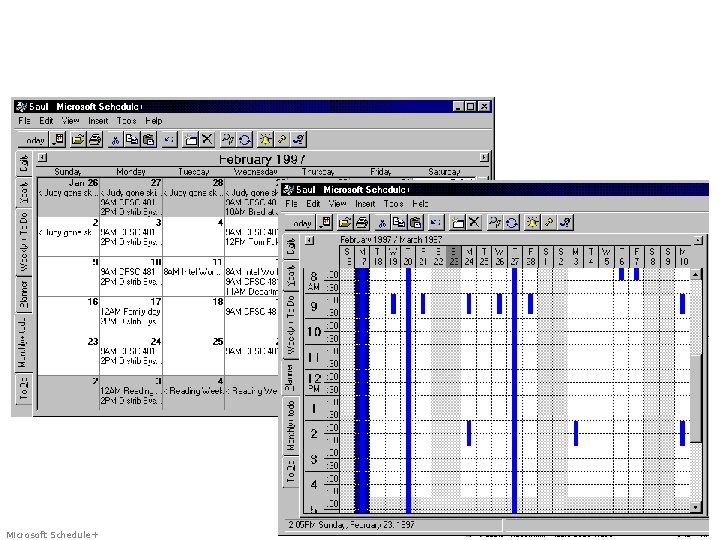Image resolution: width=720 pixels, height=540 pixels.
Task: Open the Edit menu in the back window
Action: pos(46,121)
